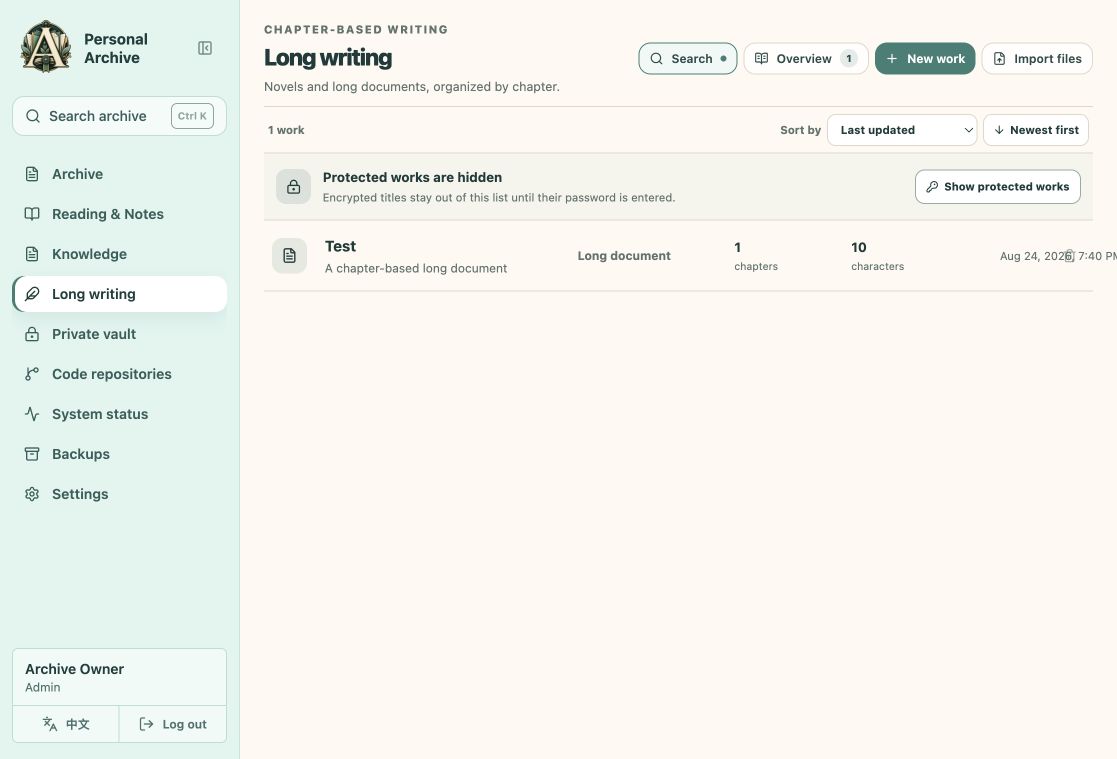Screen dimensions: 1117x759
Task: Open the Overview button with count 1
Action: 806,58
